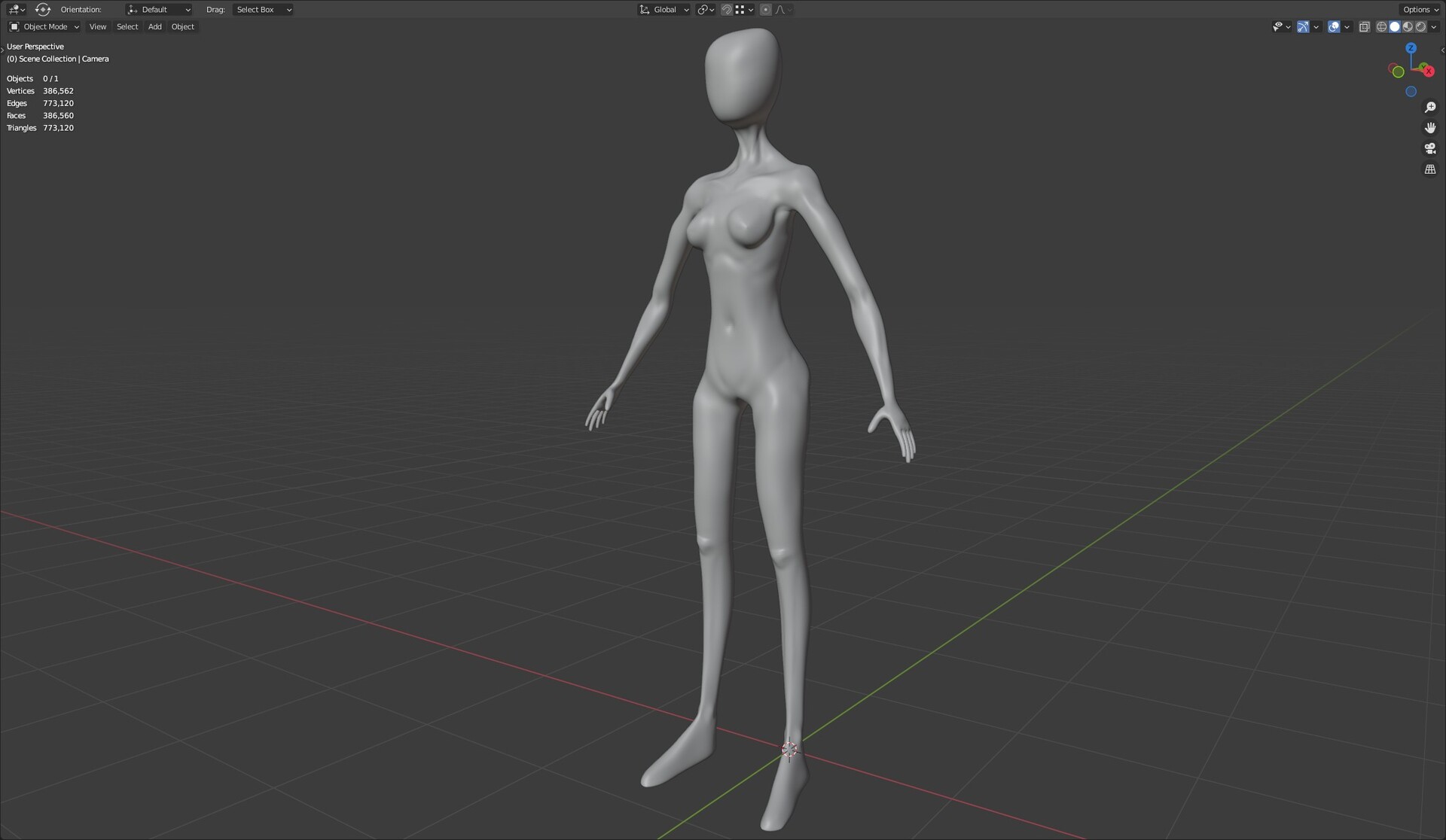Toggle camera view icon
Screen dimensions: 1446x840
1430,148
